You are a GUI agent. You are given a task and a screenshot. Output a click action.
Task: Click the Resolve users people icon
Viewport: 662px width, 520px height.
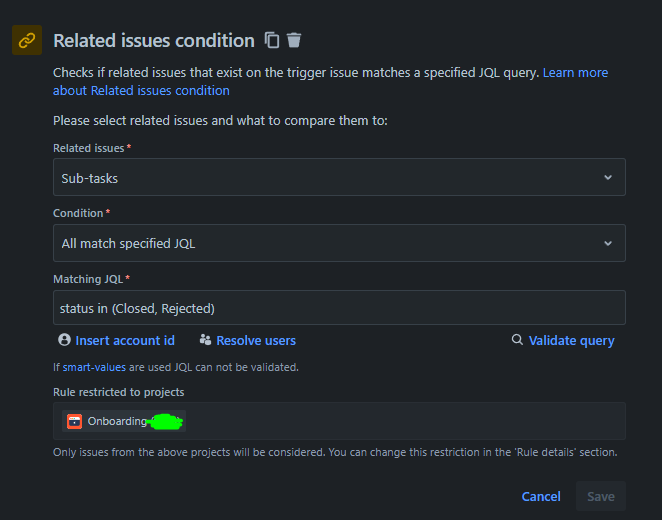tap(206, 340)
